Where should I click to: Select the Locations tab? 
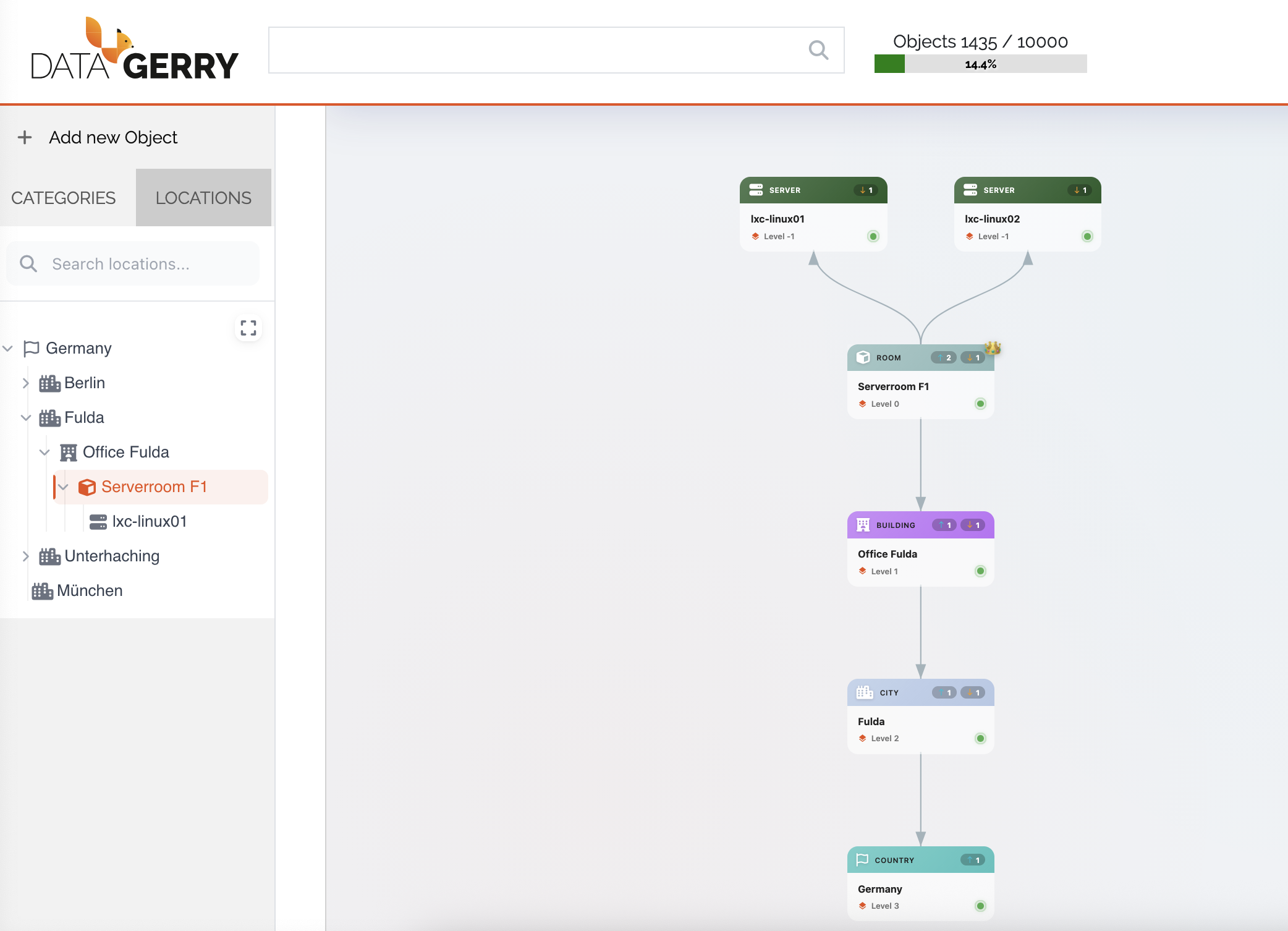coord(203,198)
